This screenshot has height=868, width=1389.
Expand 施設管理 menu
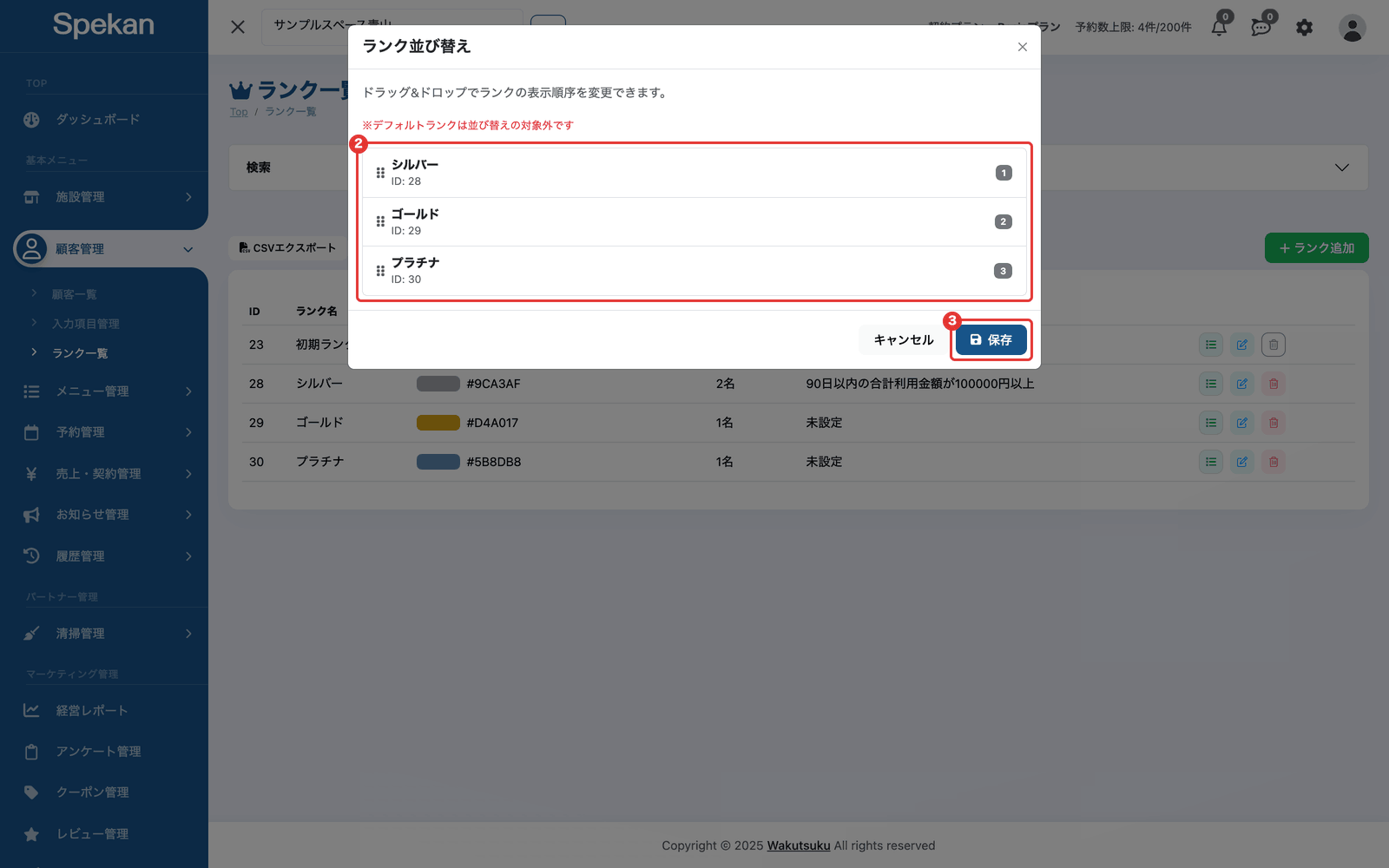pyautogui.click(x=104, y=197)
